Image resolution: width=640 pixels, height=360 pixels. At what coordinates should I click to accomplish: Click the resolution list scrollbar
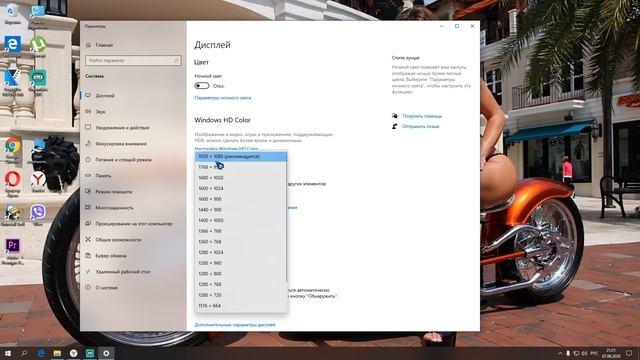click(x=287, y=220)
